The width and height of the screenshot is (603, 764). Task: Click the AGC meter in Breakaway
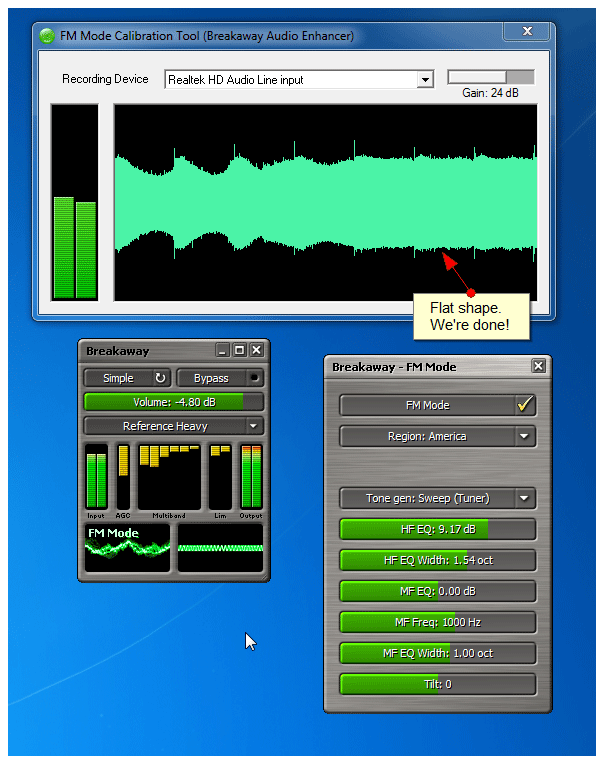coord(123,477)
